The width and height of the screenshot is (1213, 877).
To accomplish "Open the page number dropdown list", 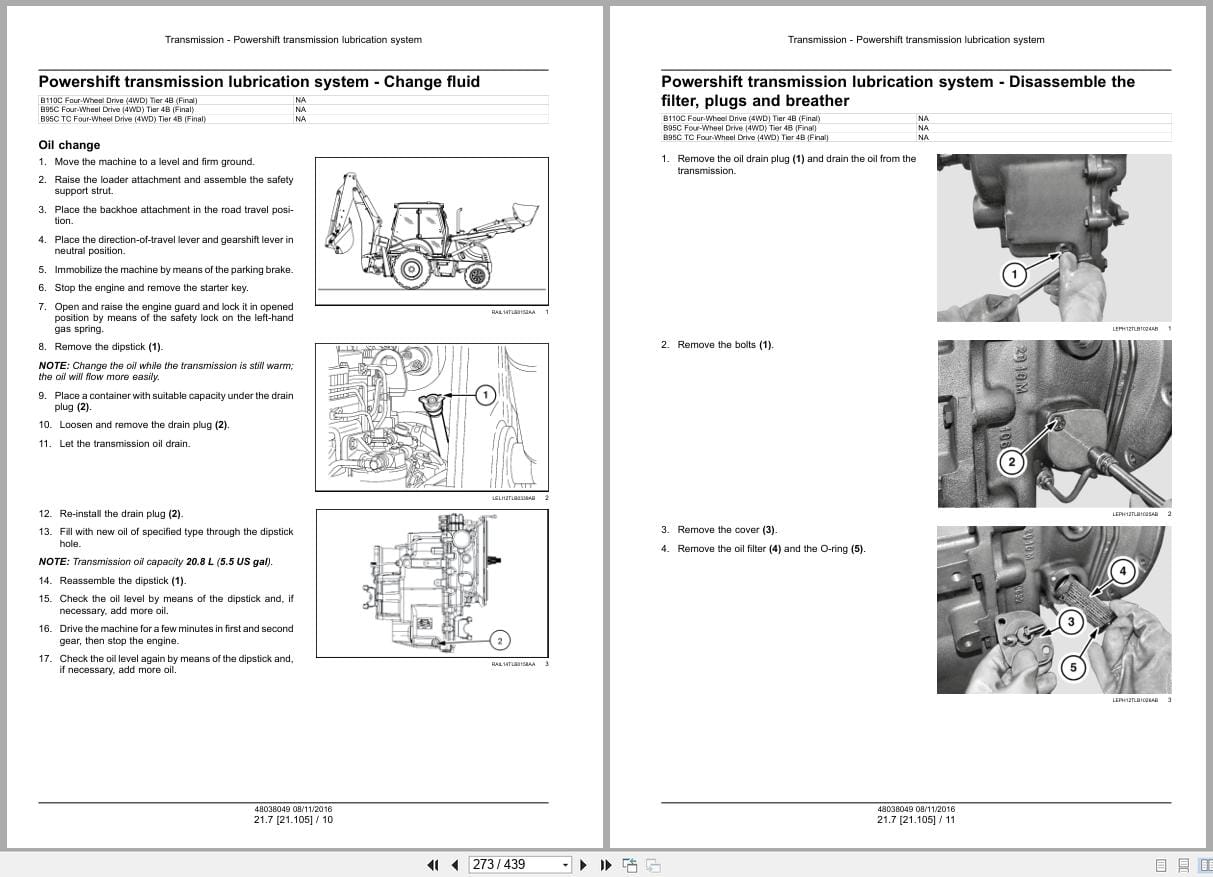I will coord(564,864).
